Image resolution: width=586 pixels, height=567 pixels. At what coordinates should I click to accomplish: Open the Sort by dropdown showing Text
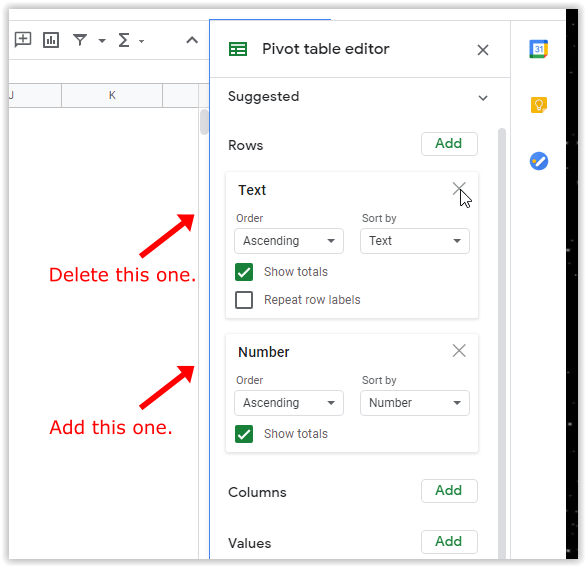pyautogui.click(x=415, y=241)
